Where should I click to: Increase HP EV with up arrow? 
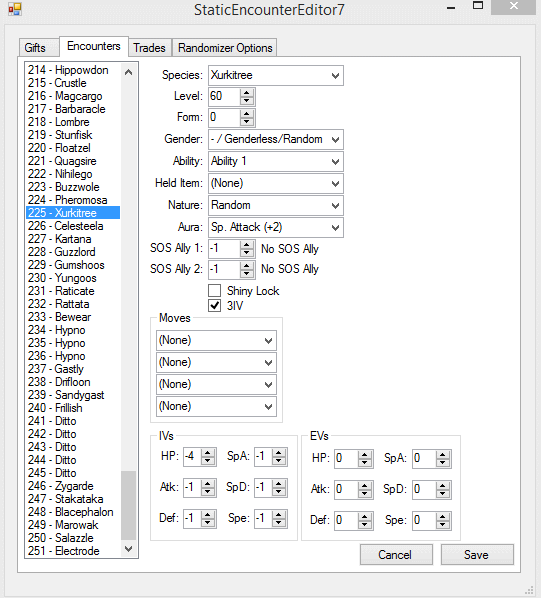pos(365,455)
